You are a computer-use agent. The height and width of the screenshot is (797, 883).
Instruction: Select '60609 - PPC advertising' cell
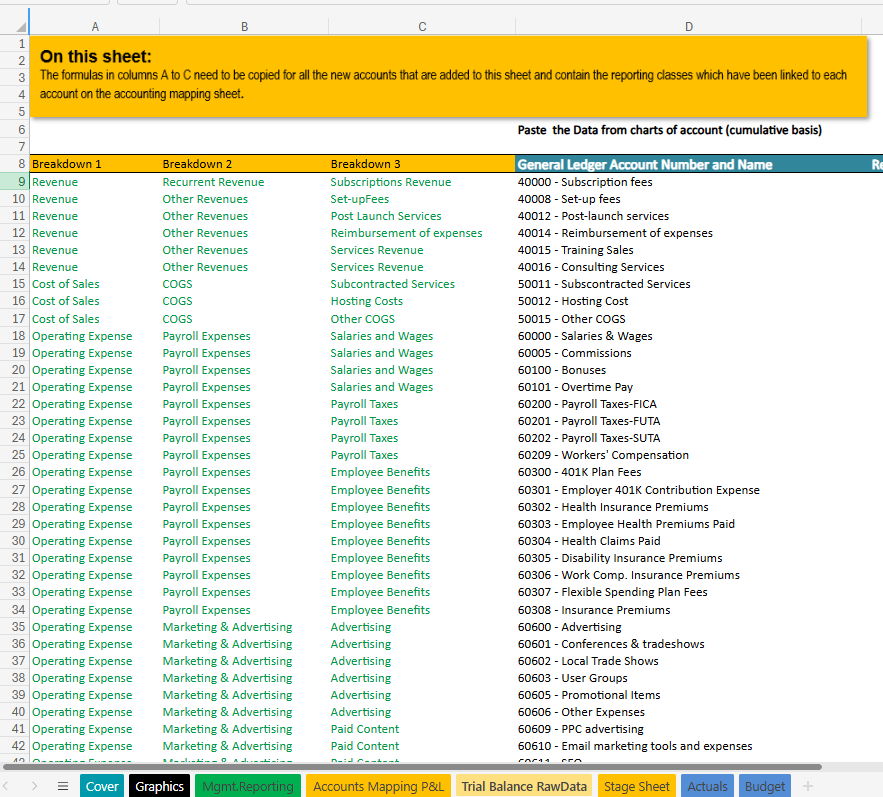coord(689,729)
